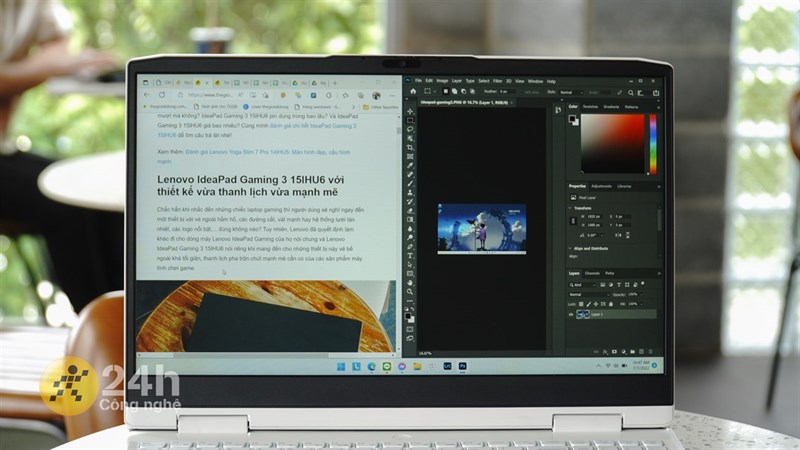Open the Style dropdown showing Normal
Screen dimensions: 800x450
tap(571, 92)
